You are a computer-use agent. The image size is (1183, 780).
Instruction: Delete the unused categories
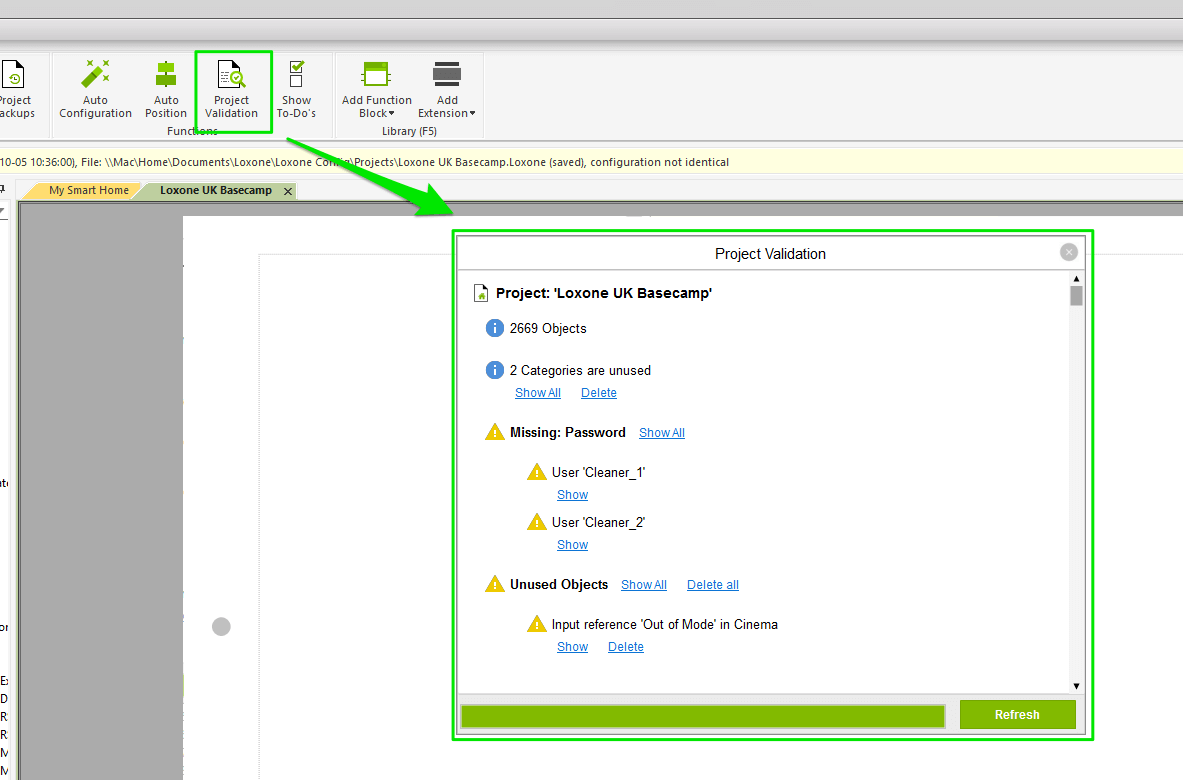(x=598, y=393)
